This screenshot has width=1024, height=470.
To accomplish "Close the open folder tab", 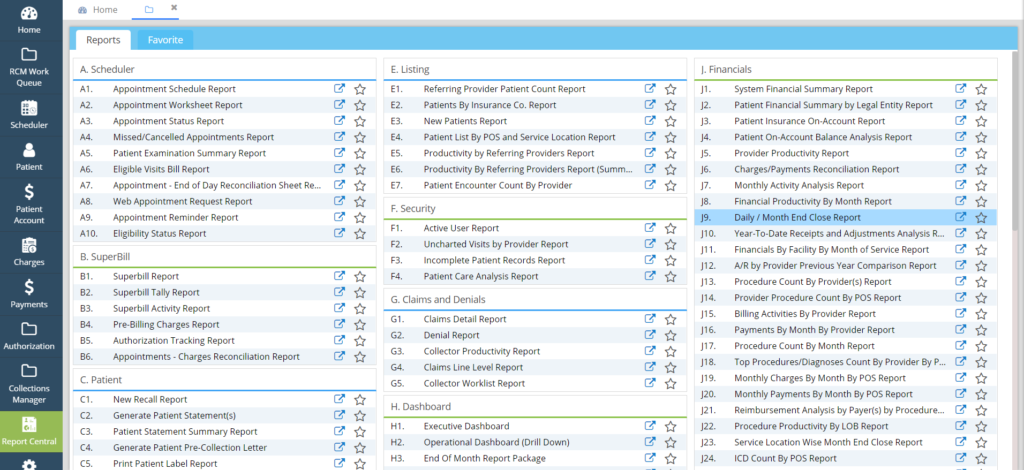I will point(174,7).
